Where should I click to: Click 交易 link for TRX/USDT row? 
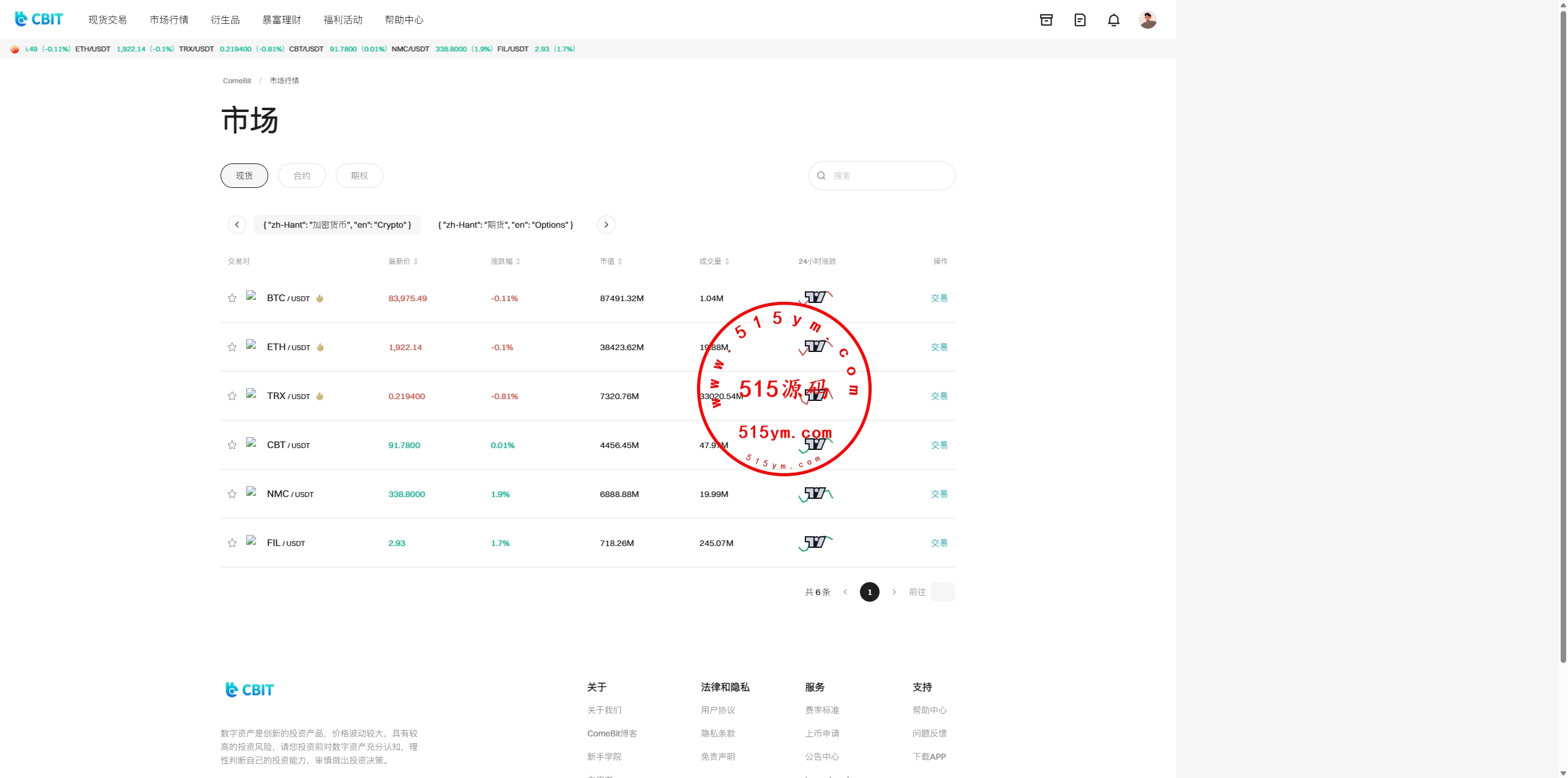(939, 396)
